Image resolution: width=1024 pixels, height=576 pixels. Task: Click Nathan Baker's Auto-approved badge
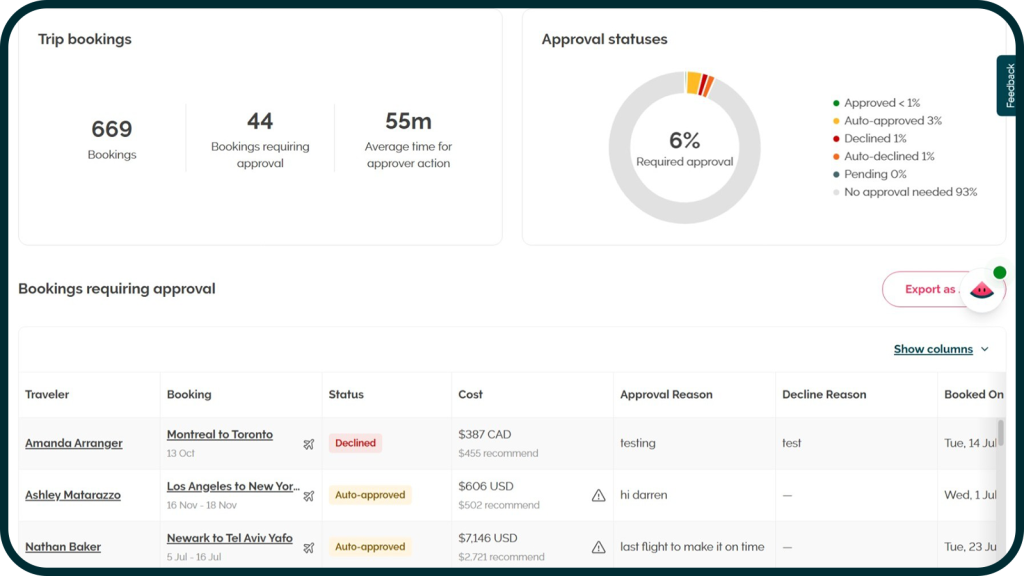(370, 547)
